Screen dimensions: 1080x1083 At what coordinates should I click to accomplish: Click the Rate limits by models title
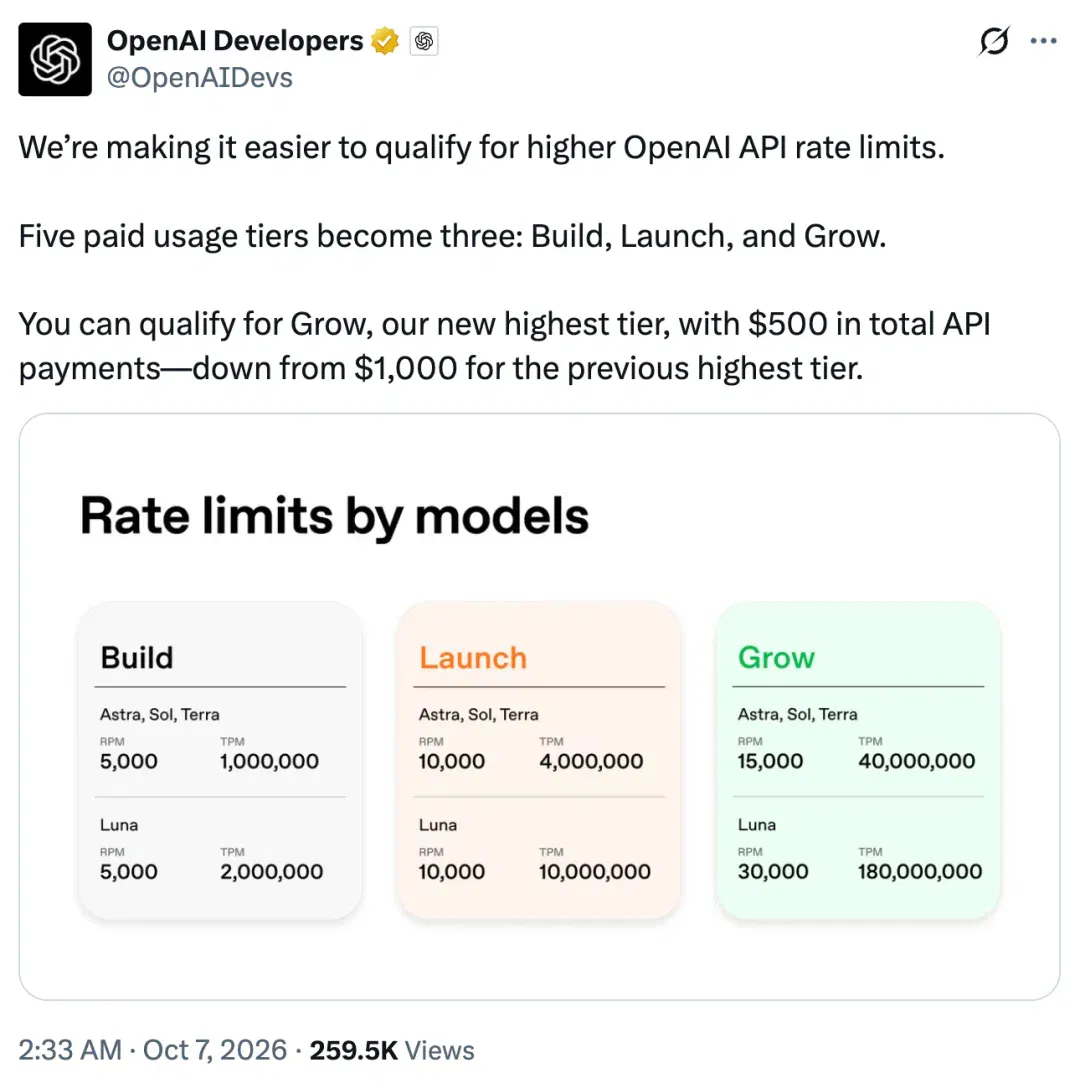click(x=334, y=517)
